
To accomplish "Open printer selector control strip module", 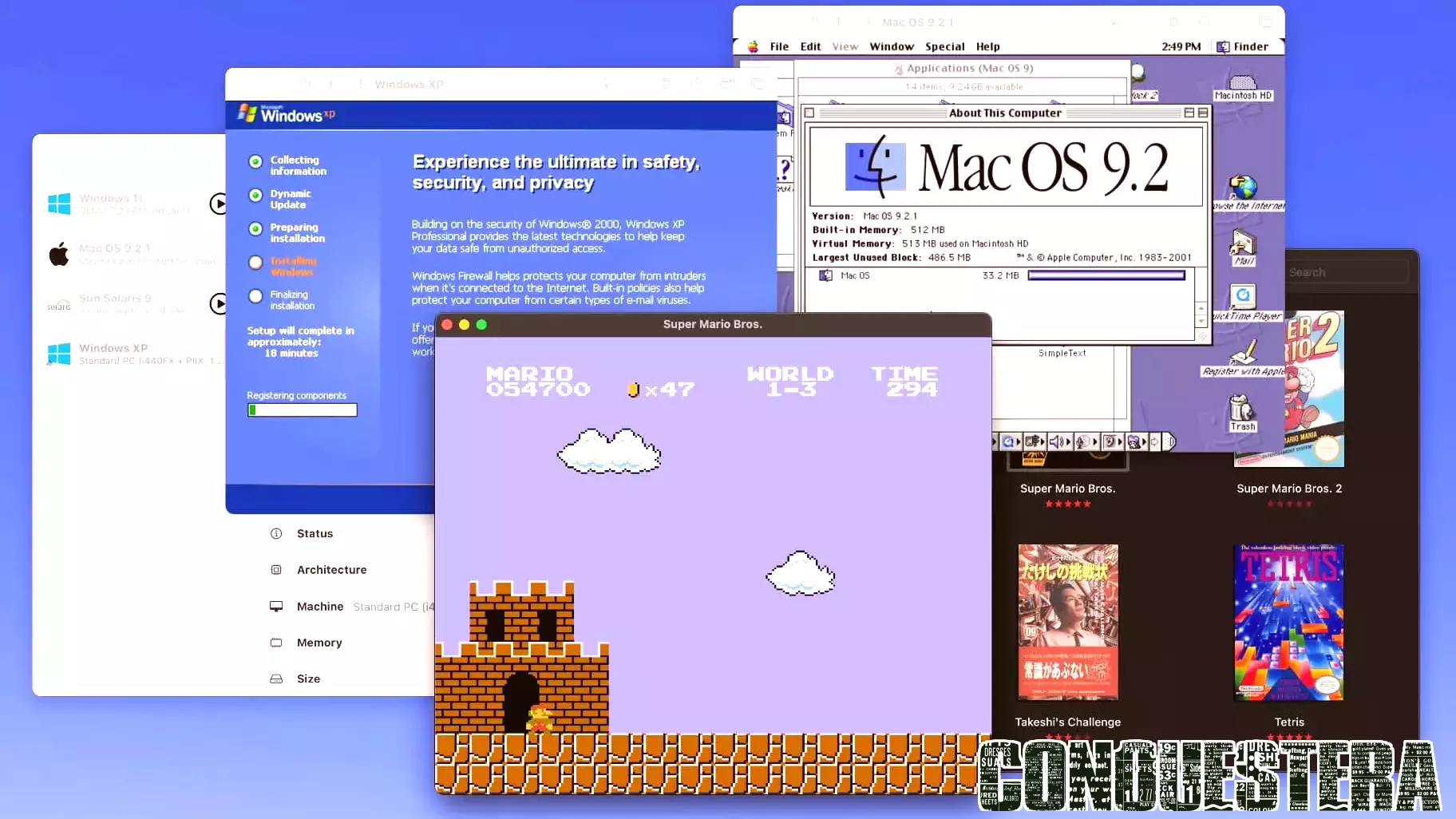I will (x=1137, y=441).
